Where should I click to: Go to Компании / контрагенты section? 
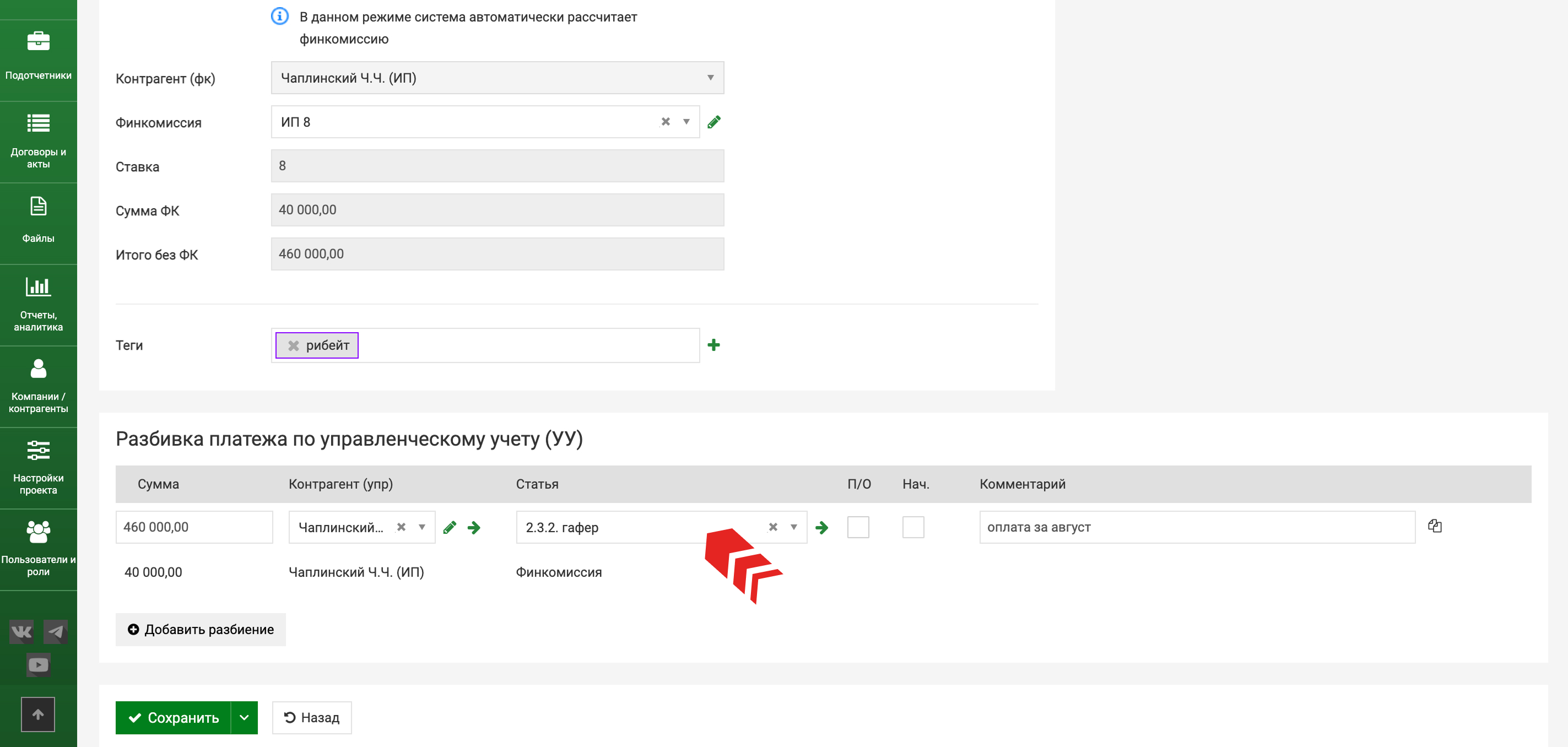(39, 387)
